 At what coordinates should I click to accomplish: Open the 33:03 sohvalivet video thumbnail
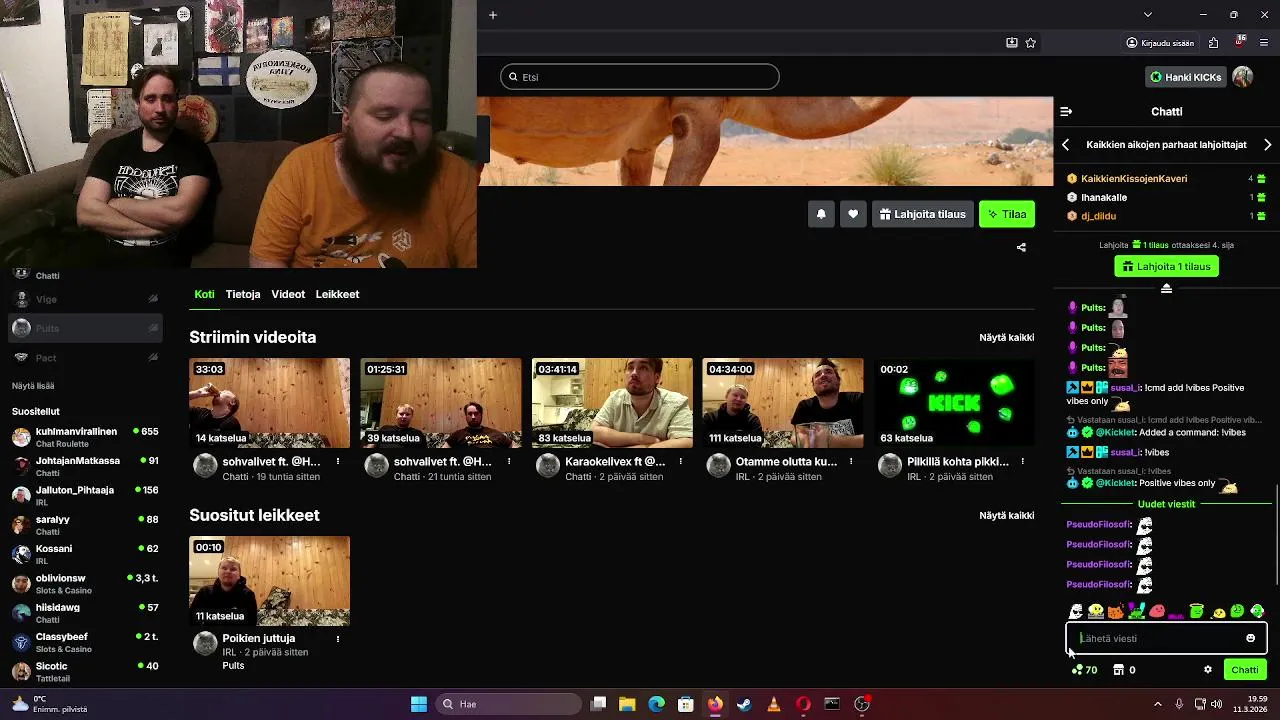tap(270, 402)
